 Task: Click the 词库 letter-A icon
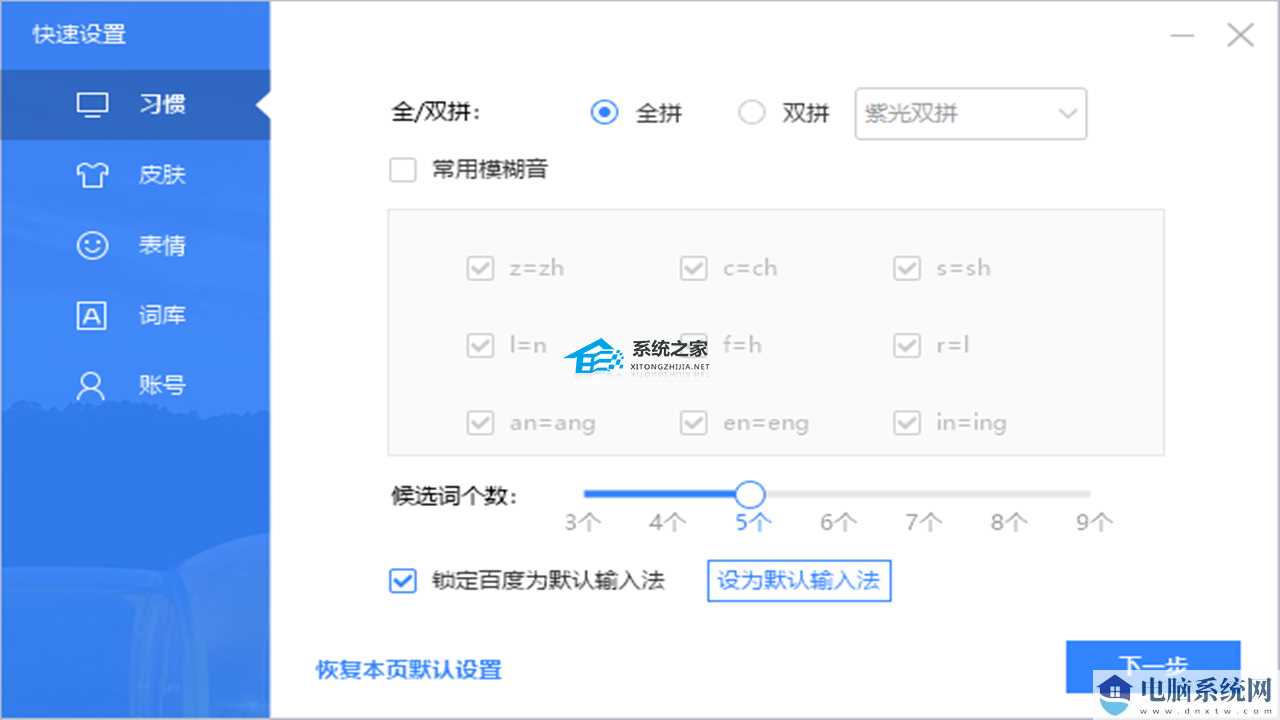91,314
